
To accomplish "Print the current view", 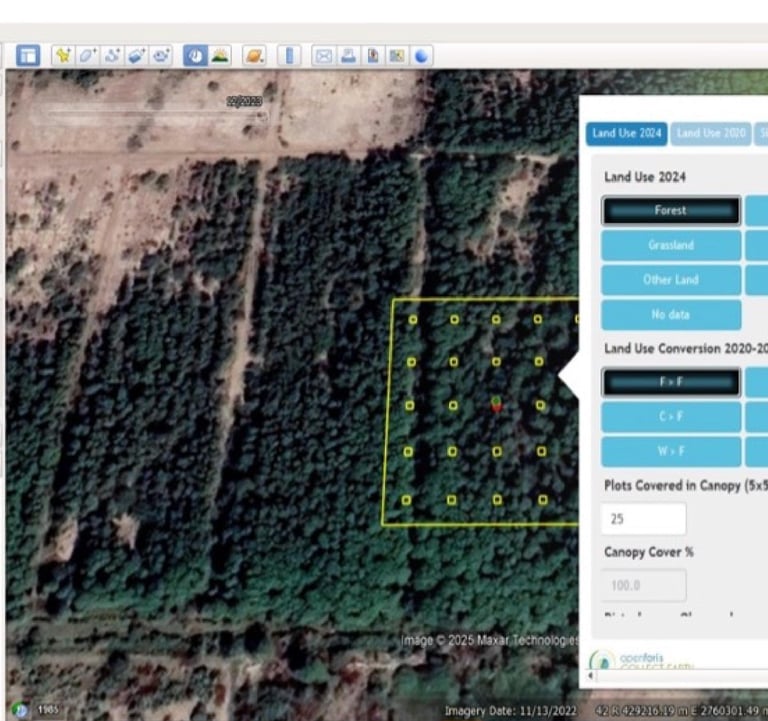I will tap(348, 55).
